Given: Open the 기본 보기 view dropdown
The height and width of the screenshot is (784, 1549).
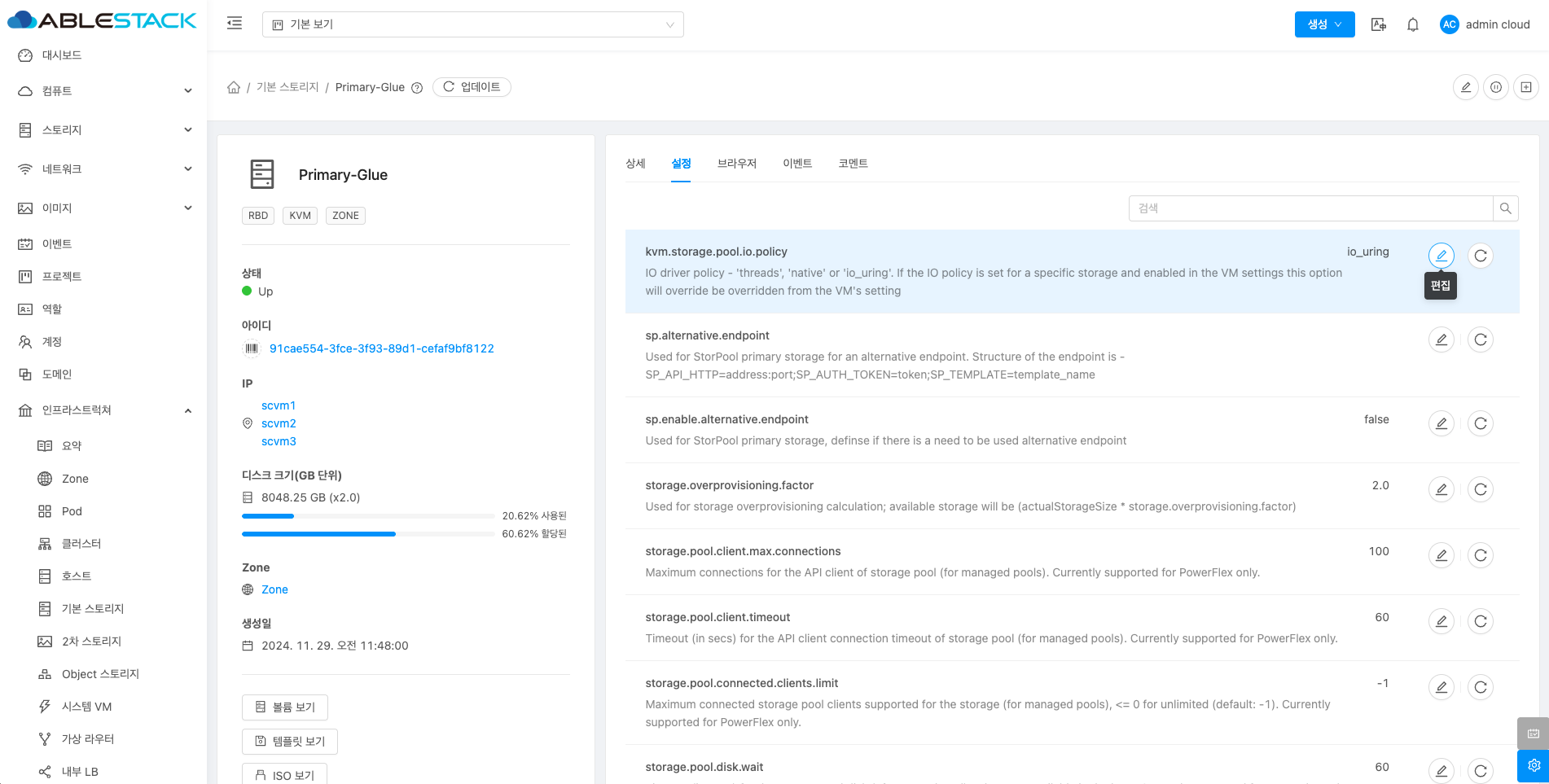Looking at the screenshot, I should [472, 24].
